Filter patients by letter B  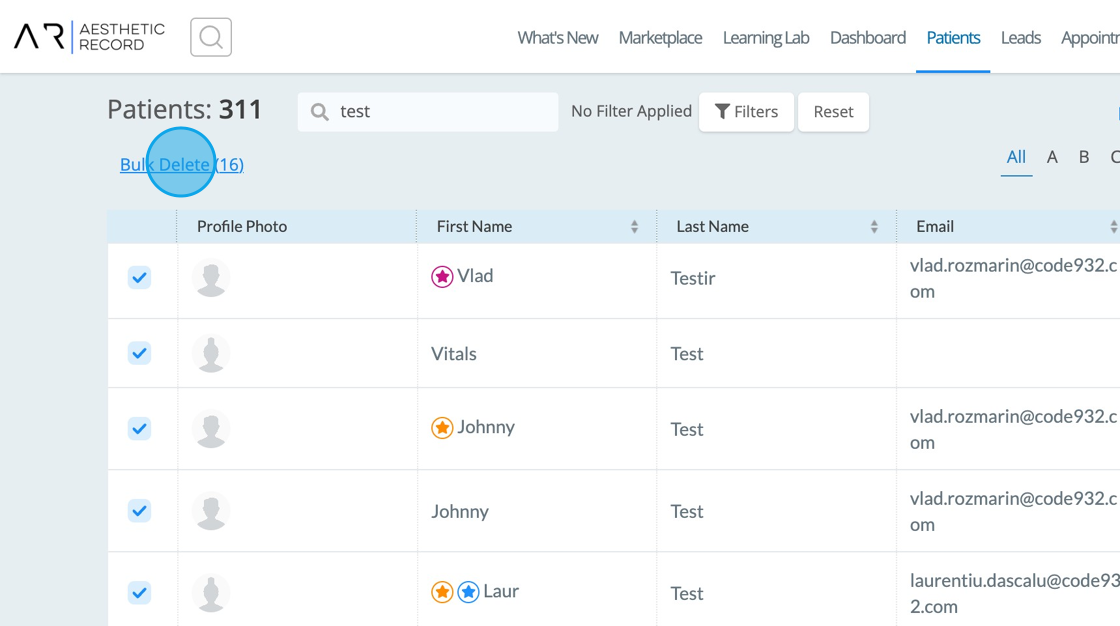1083,157
